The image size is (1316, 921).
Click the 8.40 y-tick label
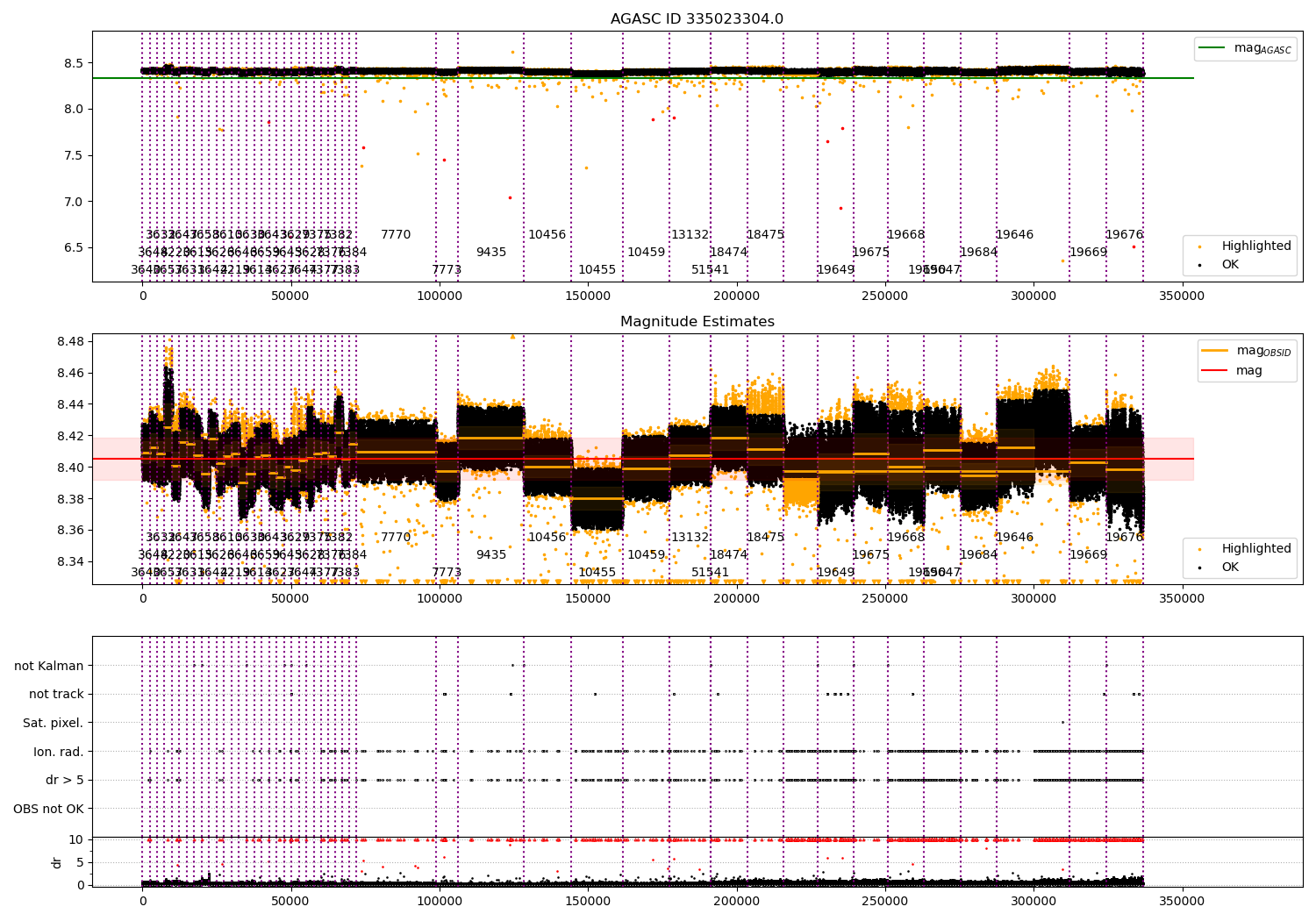[x=70, y=468]
